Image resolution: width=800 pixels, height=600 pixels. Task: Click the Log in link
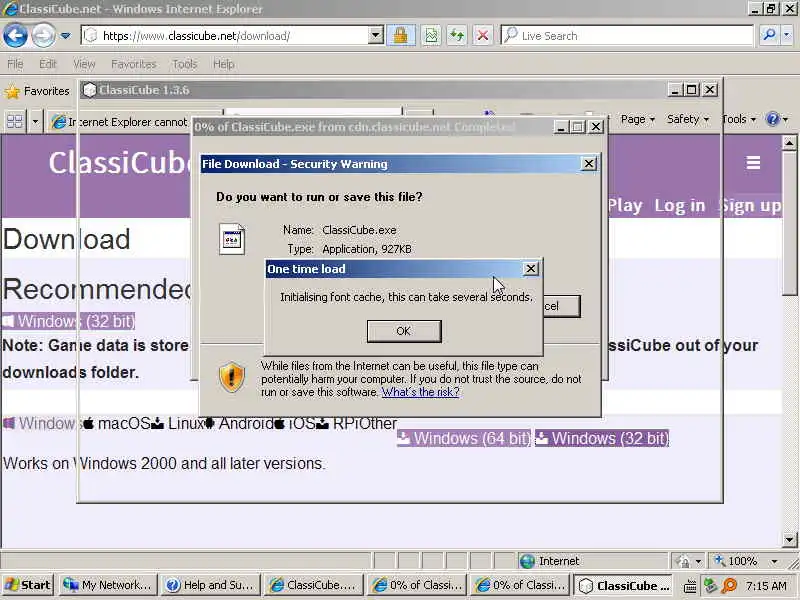coord(680,206)
